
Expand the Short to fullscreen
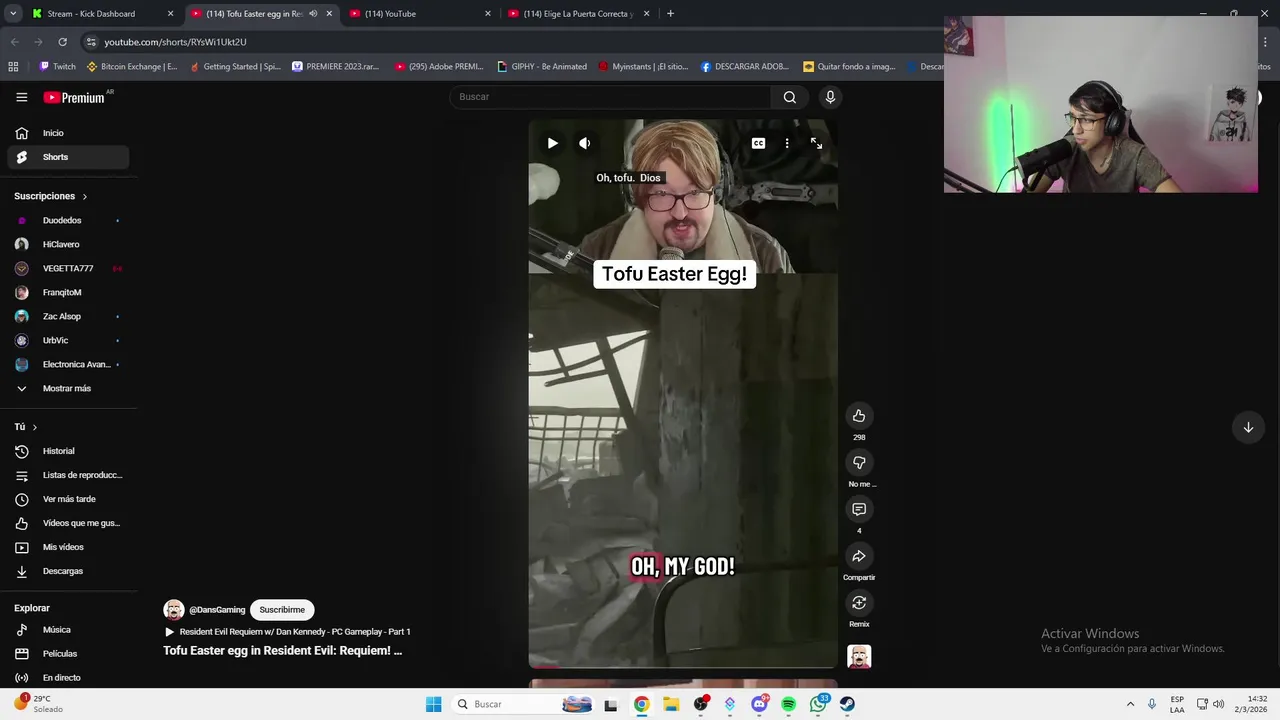(x=816, y=143)
